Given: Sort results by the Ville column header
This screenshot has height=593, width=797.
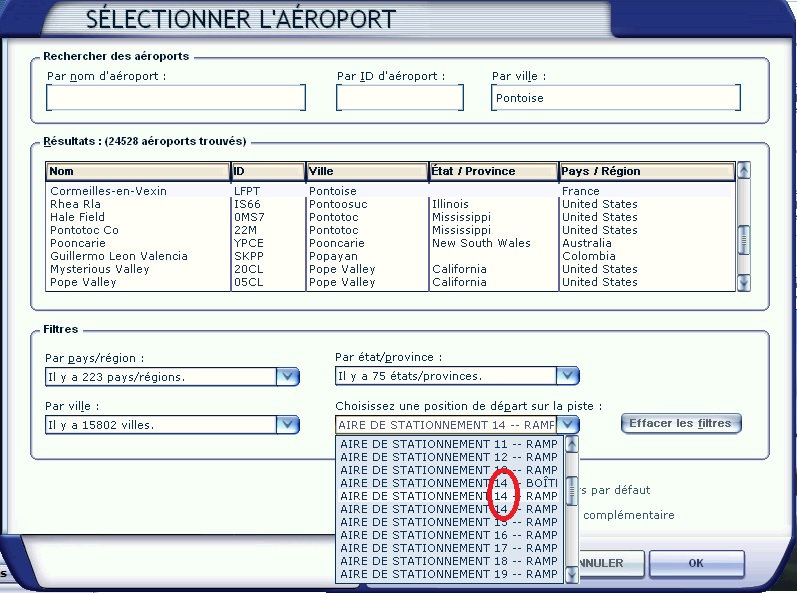Looking at the screenshot, I should [367, 171].
